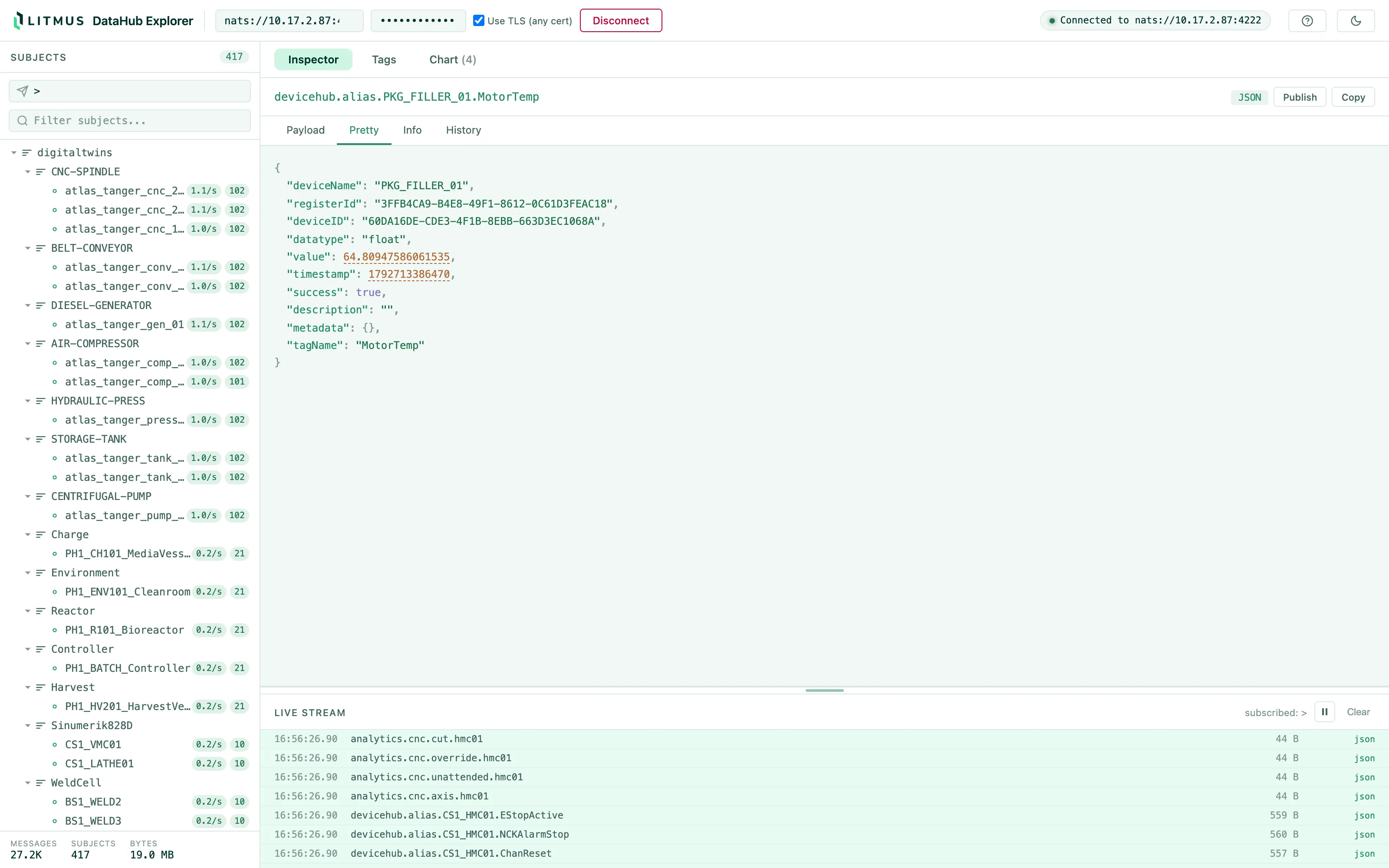
Task: Collapse the digitaltwins tree
Action: (x=14, y=153)
